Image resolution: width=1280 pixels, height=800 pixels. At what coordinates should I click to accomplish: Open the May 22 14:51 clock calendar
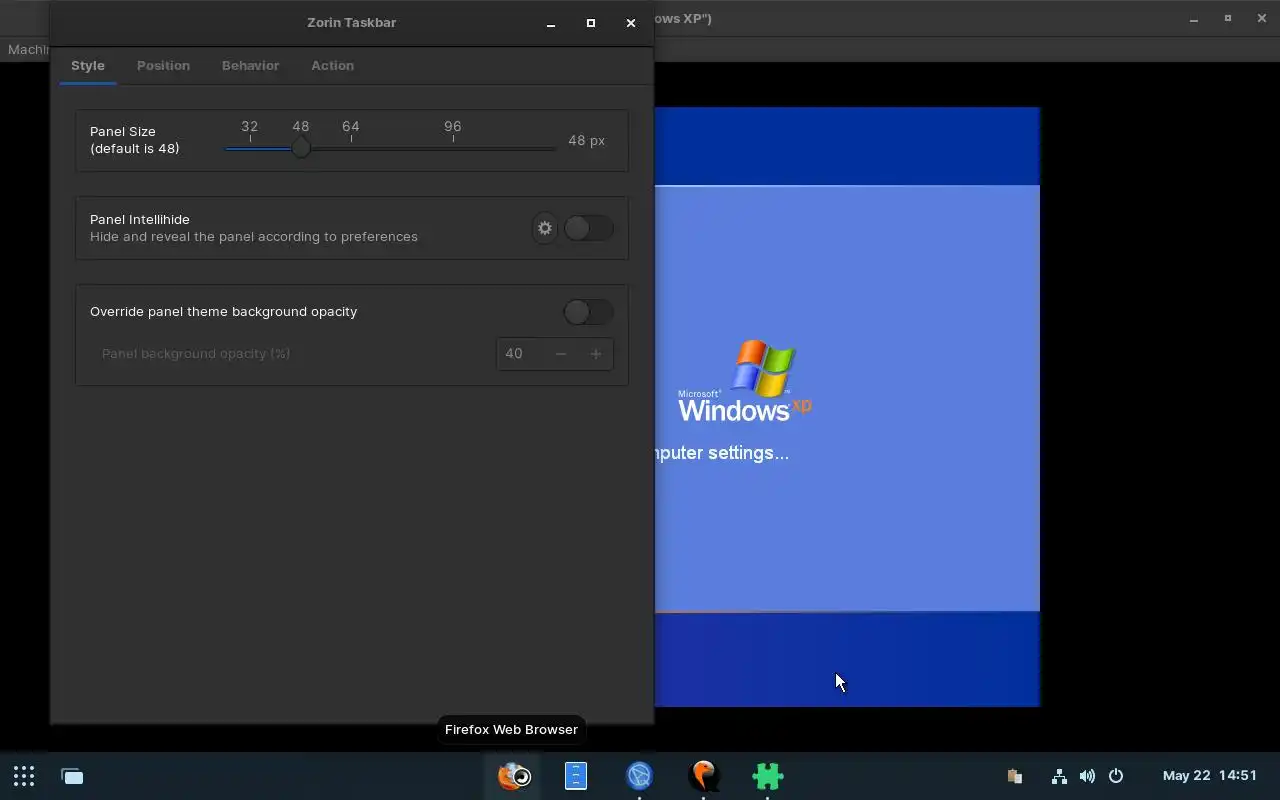coord(1210,776)
